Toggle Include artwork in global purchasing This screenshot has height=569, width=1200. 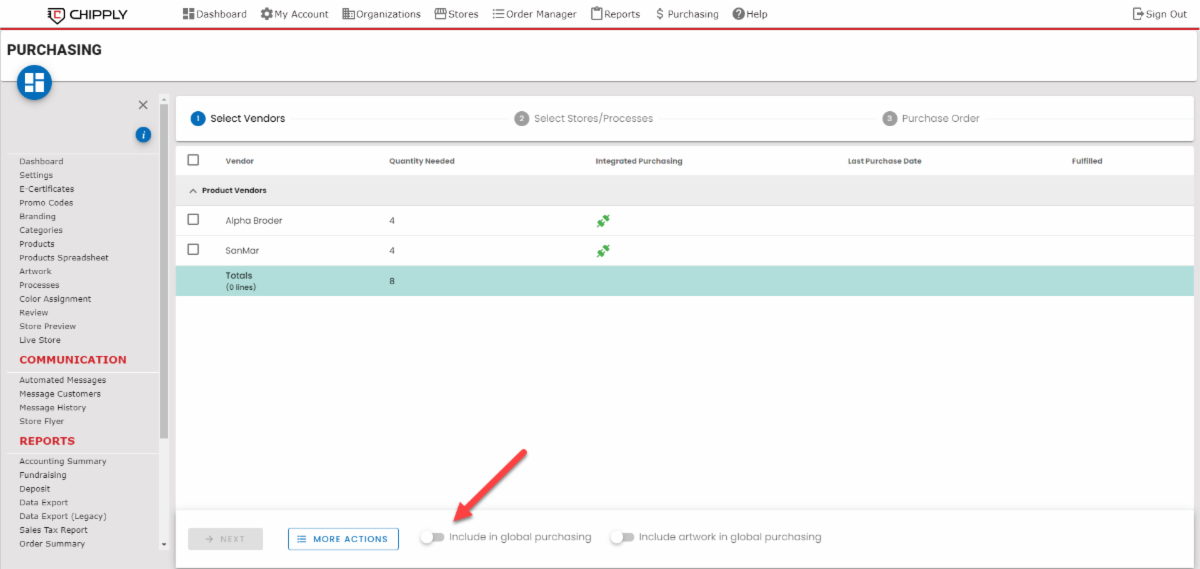point(621,537)
